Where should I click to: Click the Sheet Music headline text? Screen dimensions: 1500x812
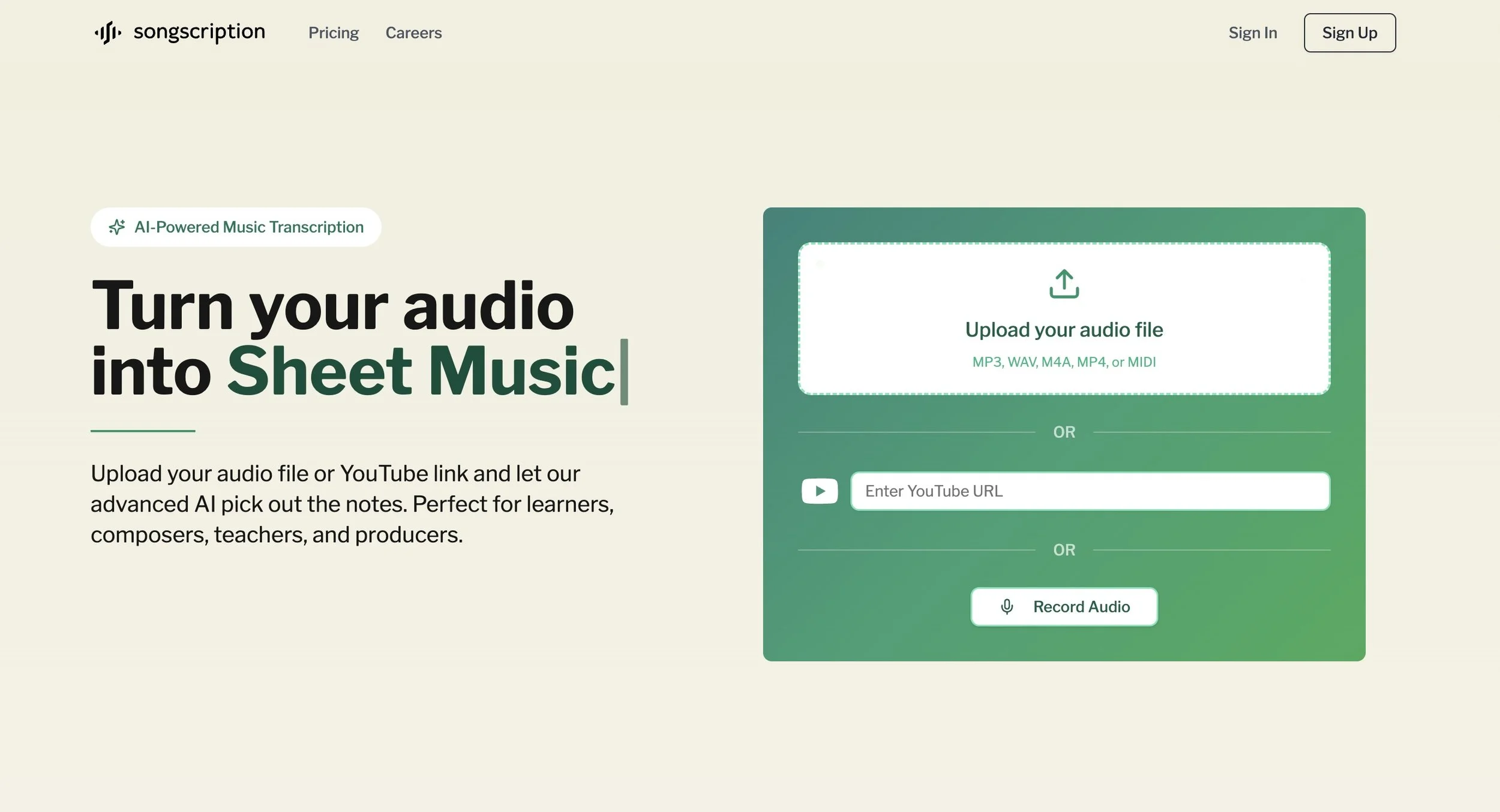click(x=421, y=372)
